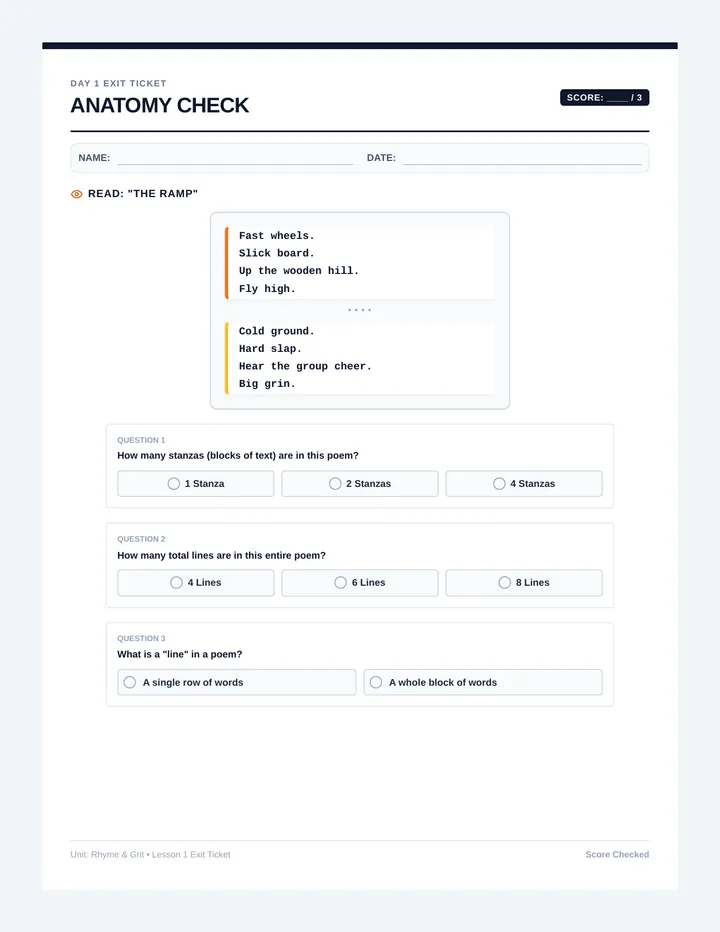Click the 'Fast wheels.' poem line
Viewport: 720px width, 932px height.
[x=276, y=236]
